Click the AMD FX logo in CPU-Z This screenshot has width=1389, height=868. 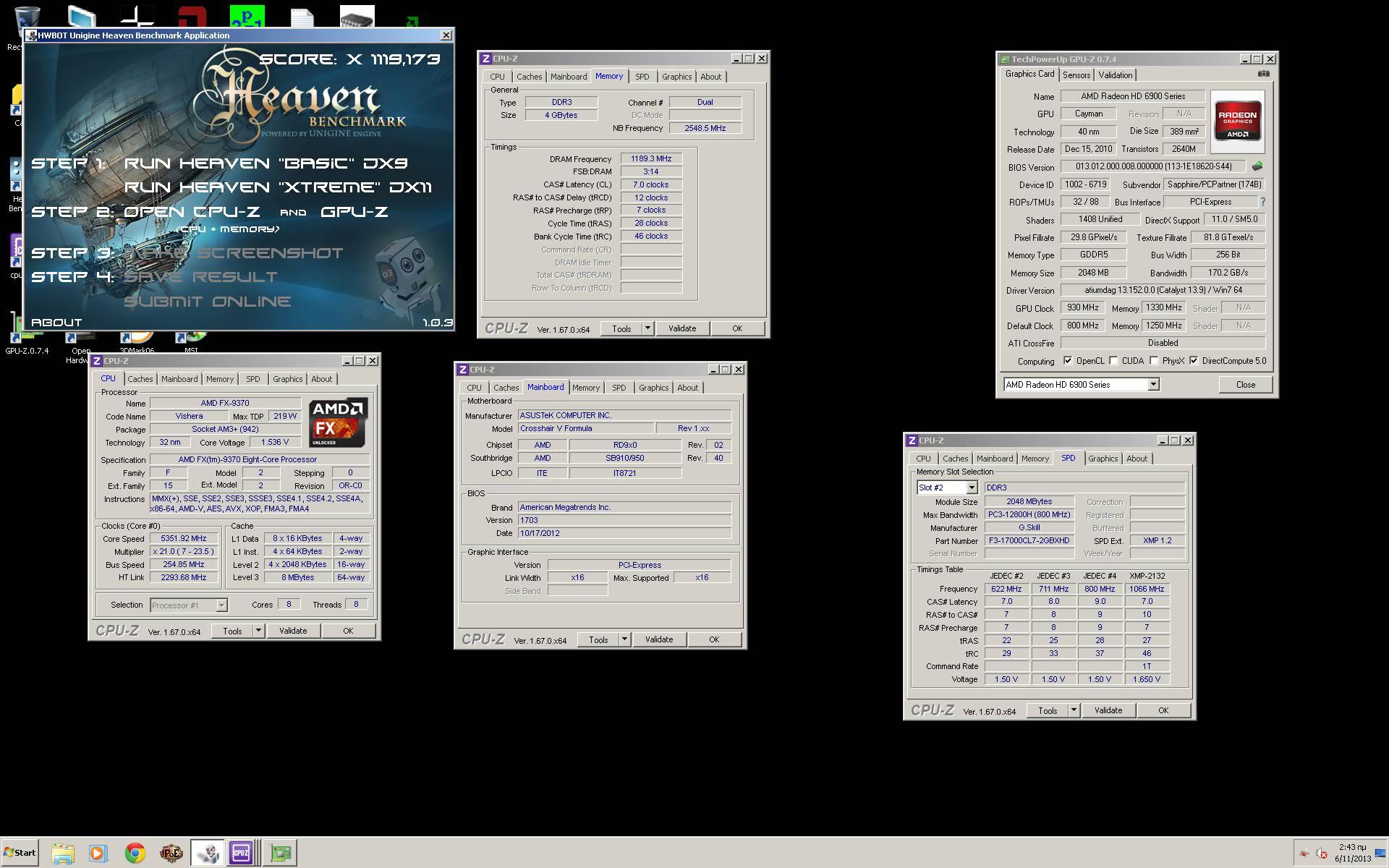pyautogui.click(x=338, y=422)
